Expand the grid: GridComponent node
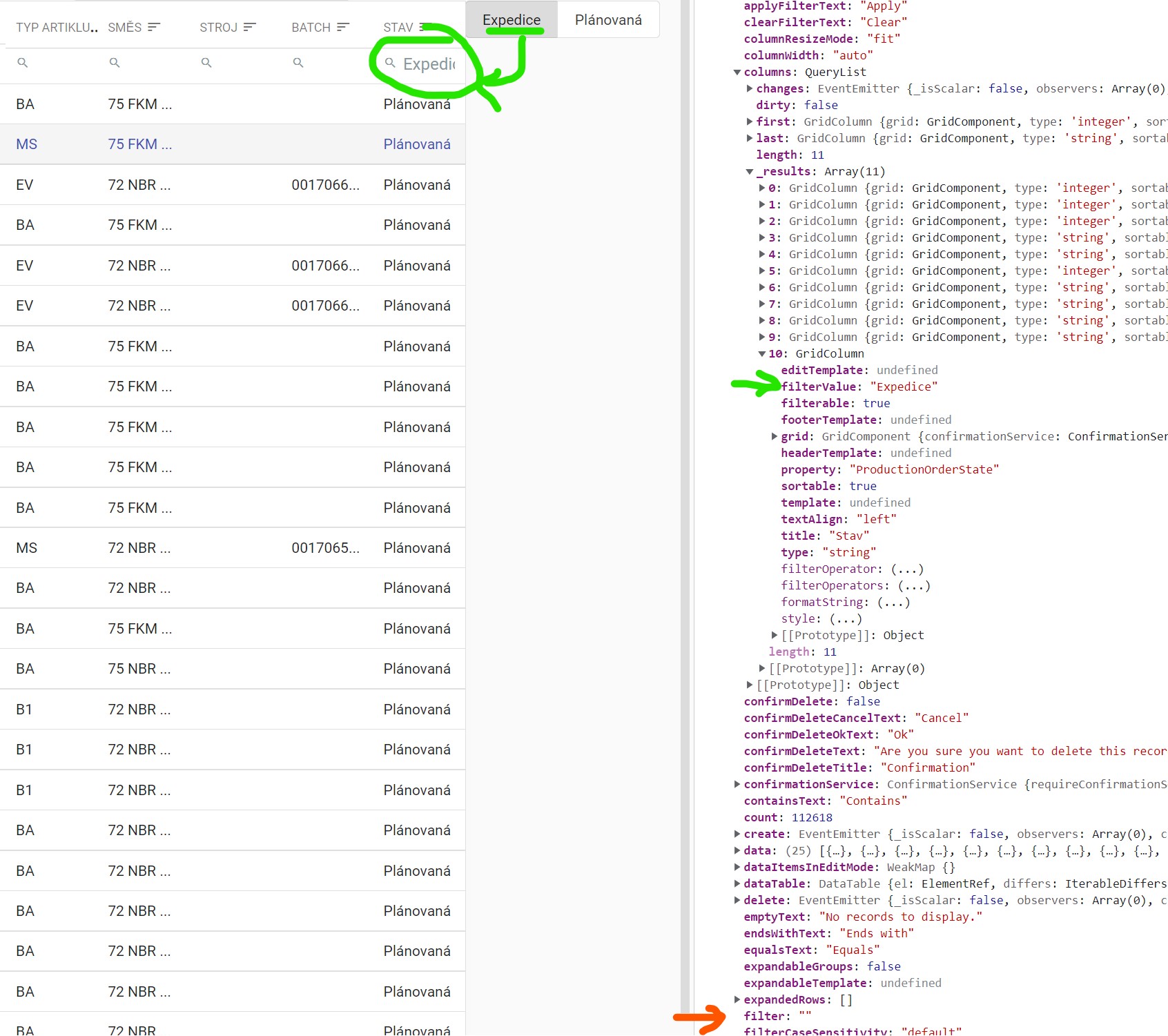The image size is (1168, 1036). click(x=774, y=436)
